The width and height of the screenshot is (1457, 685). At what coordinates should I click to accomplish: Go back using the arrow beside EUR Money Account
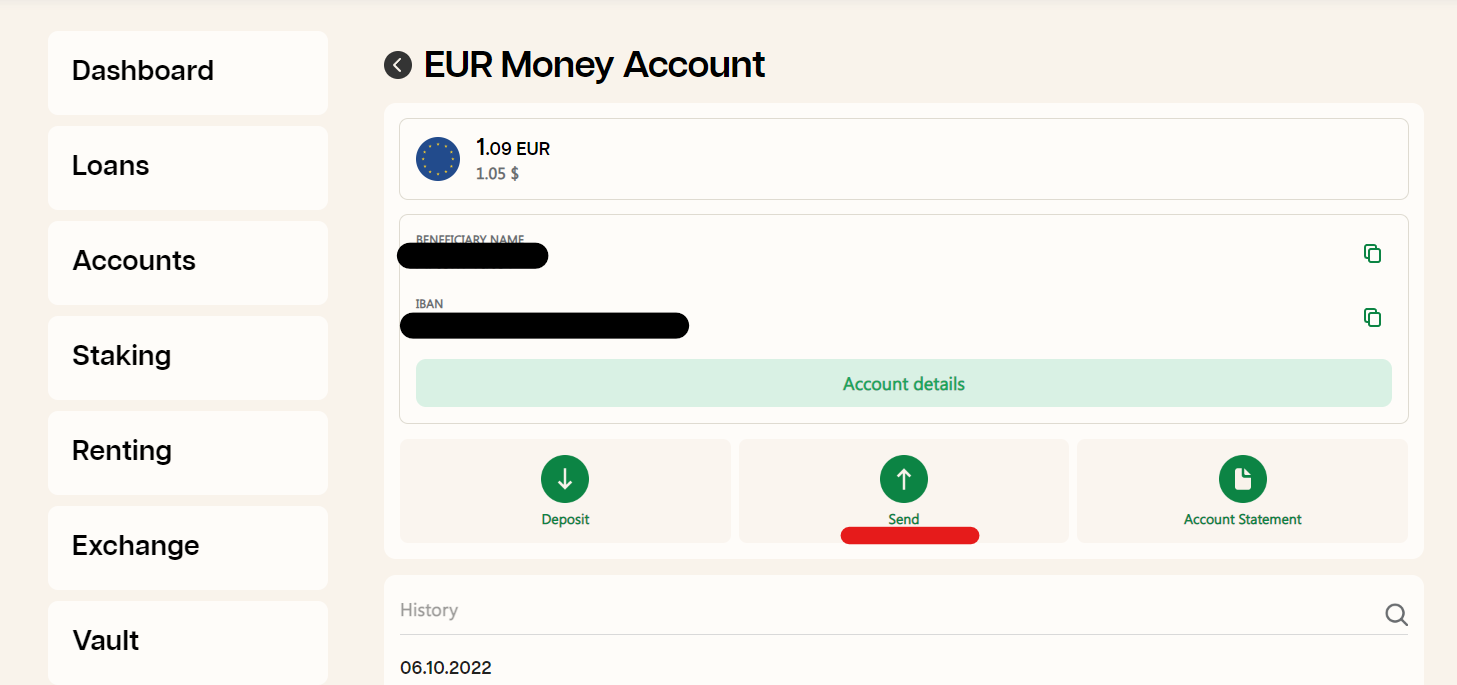pos(398,66)
